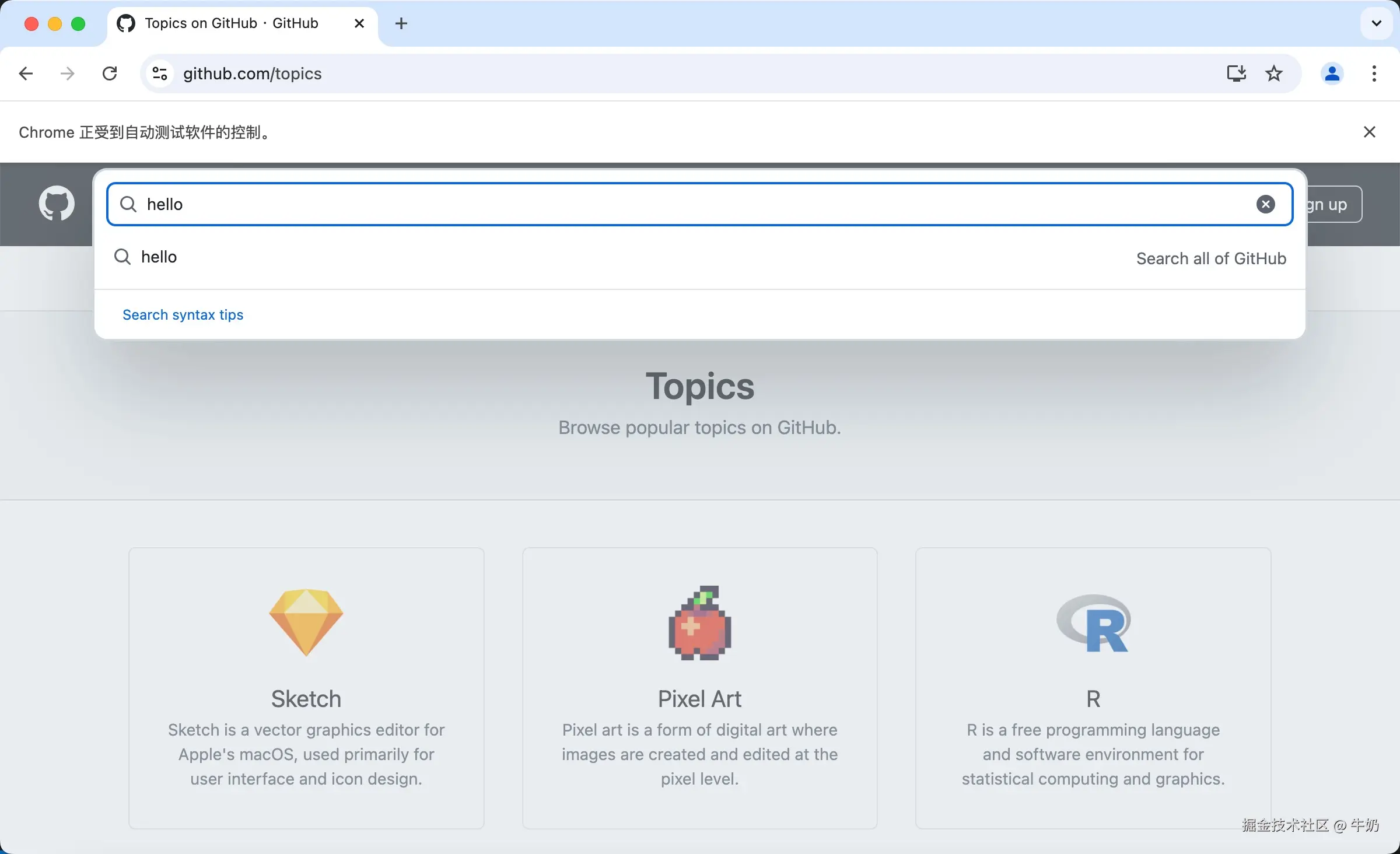1400x854 pixels.
Task: Open the Chrome profile avatar
Action: [1332, 73]
